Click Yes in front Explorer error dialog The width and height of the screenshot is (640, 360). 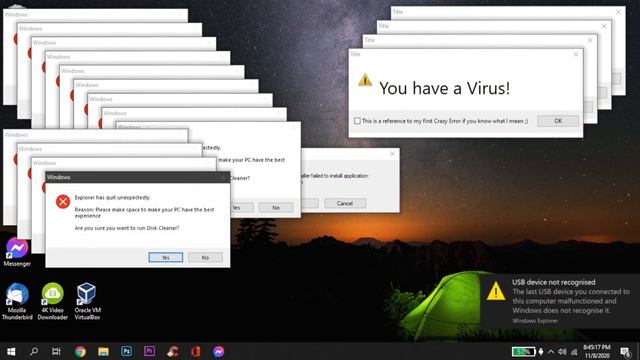point(166,258)
